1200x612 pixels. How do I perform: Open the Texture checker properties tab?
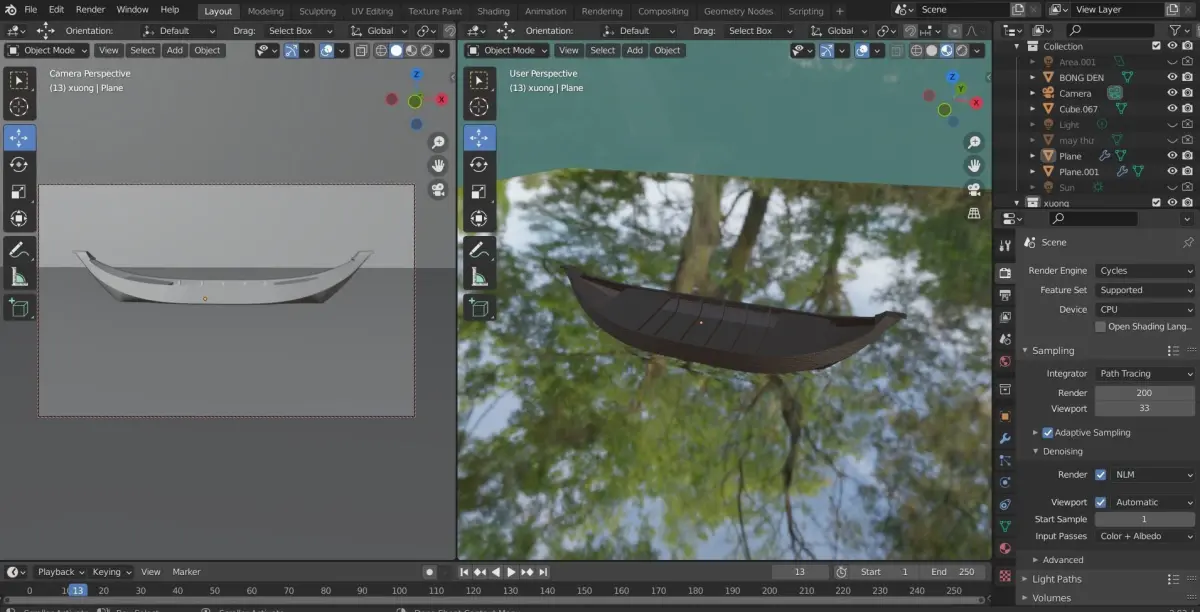pyautogui.click(x=1005, y=576)
